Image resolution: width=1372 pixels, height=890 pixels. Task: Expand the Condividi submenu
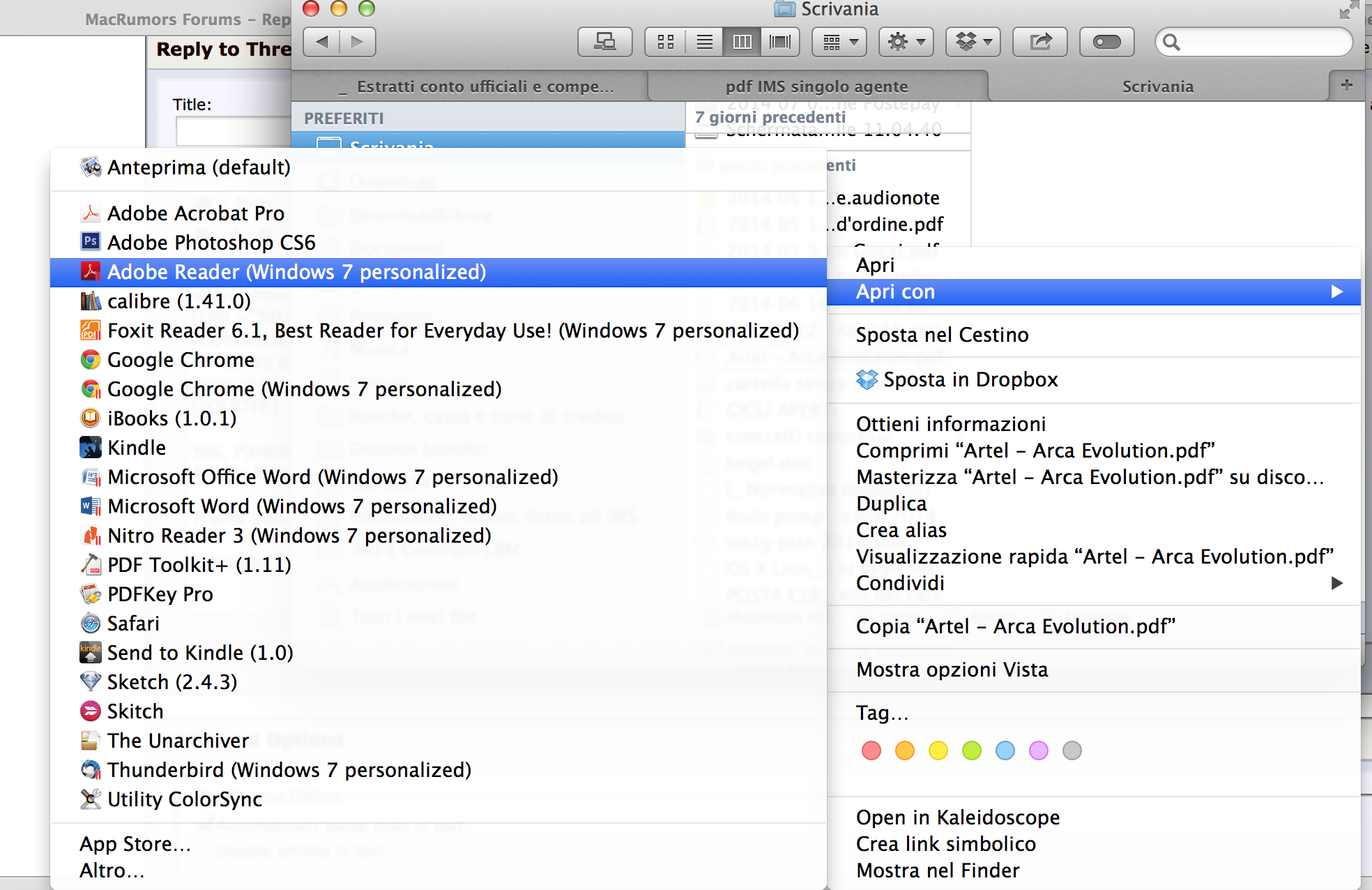coord(1094,583)
